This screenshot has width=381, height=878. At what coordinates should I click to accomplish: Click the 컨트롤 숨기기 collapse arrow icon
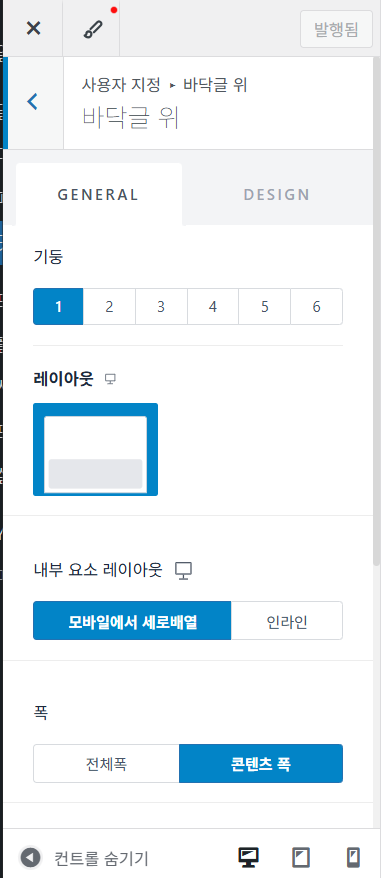[30, 857]
